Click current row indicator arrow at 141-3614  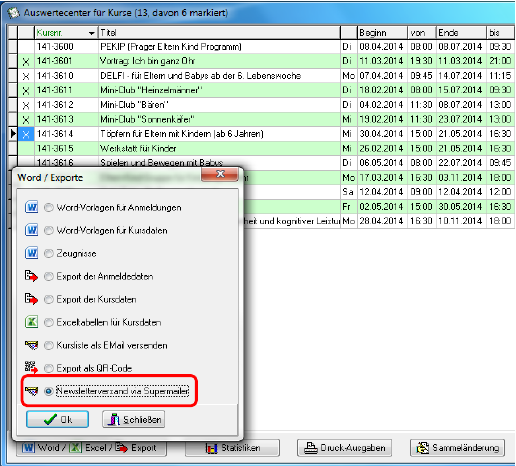(13, 134)
